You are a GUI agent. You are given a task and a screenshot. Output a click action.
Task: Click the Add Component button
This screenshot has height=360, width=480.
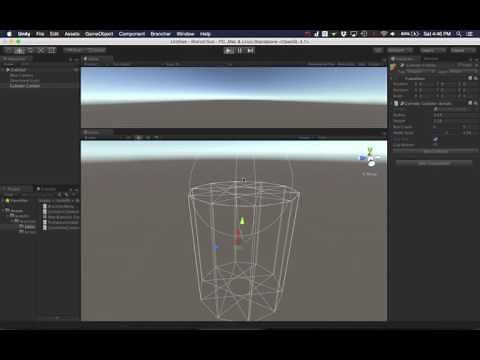pyautogui.click(x=434, y=163)
